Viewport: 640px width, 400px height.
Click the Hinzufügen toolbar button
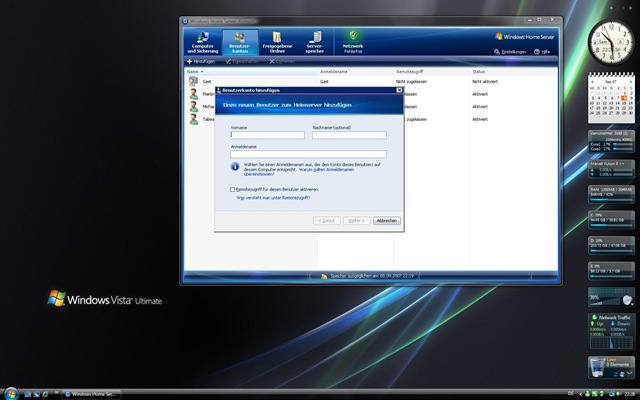tap(201, 61)
